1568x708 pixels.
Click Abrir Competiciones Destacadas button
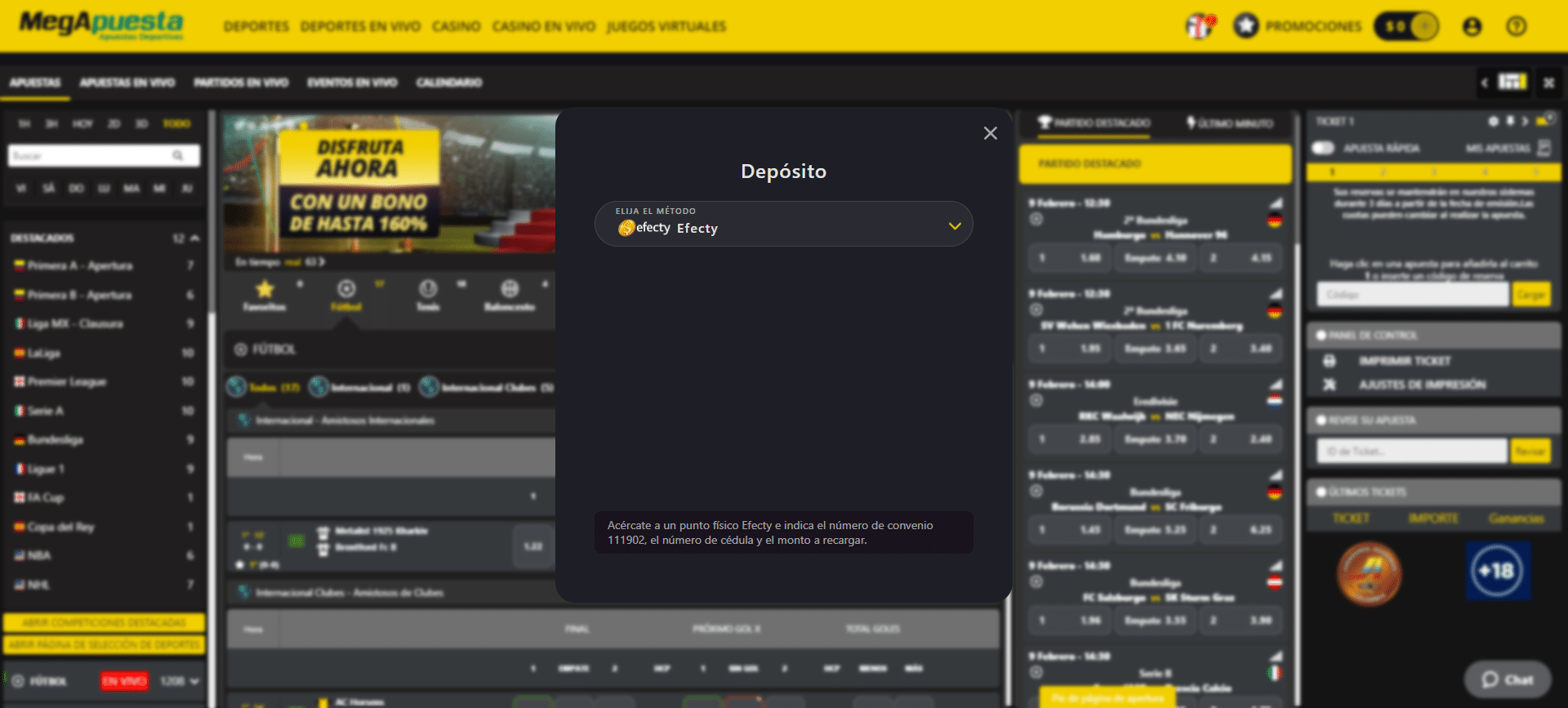click(x=104, y=623)
